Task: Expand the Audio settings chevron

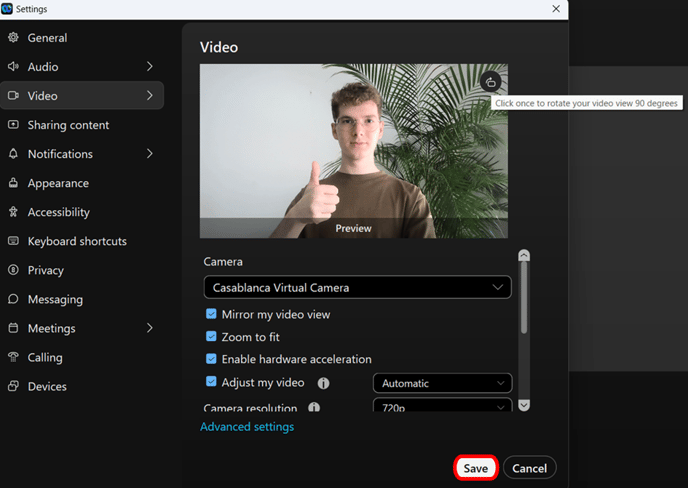Action: [x=150, y=67]
